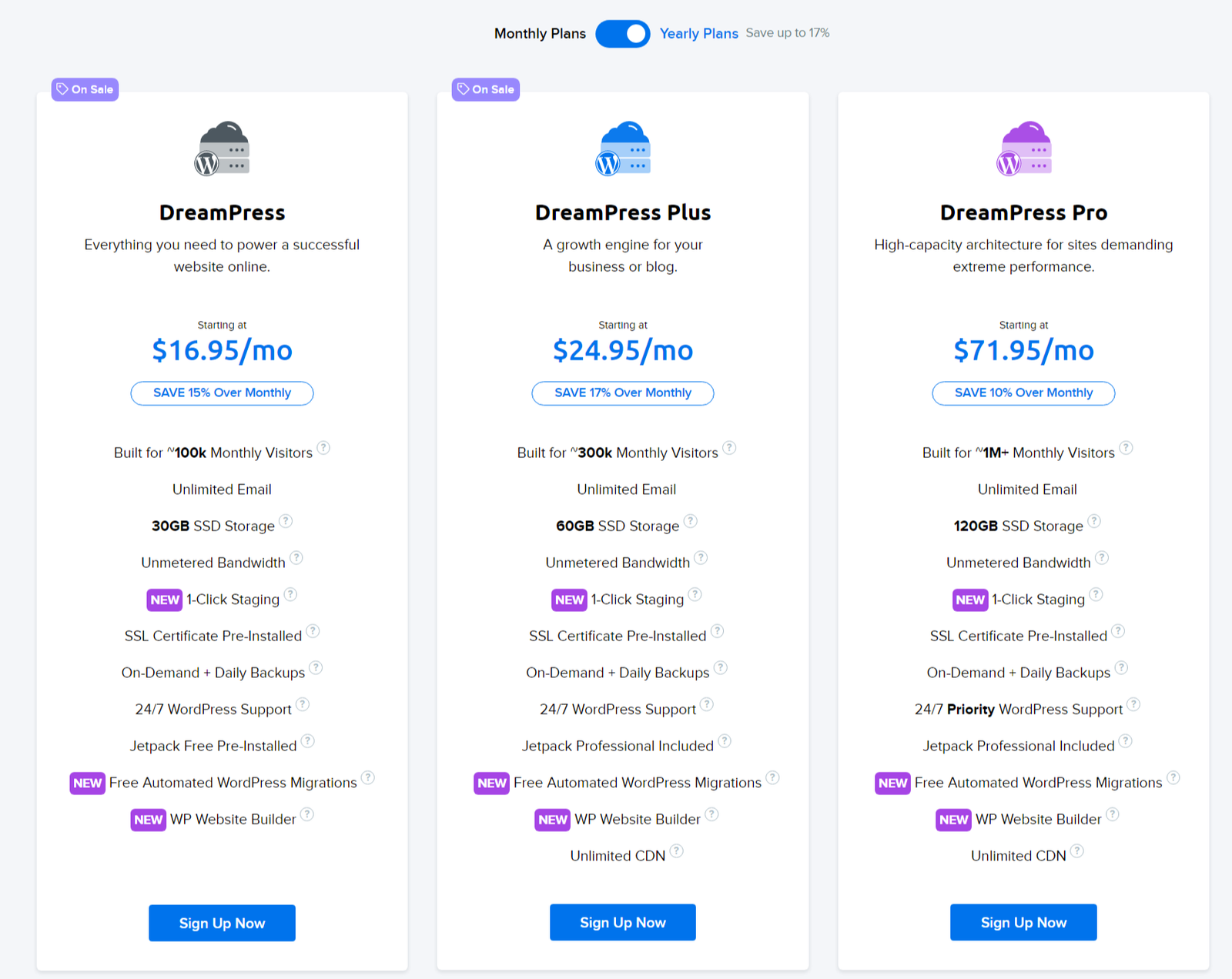The image size is (1232, 979).
Task: Select the Yearly Plans label
Action: point(698,33)
